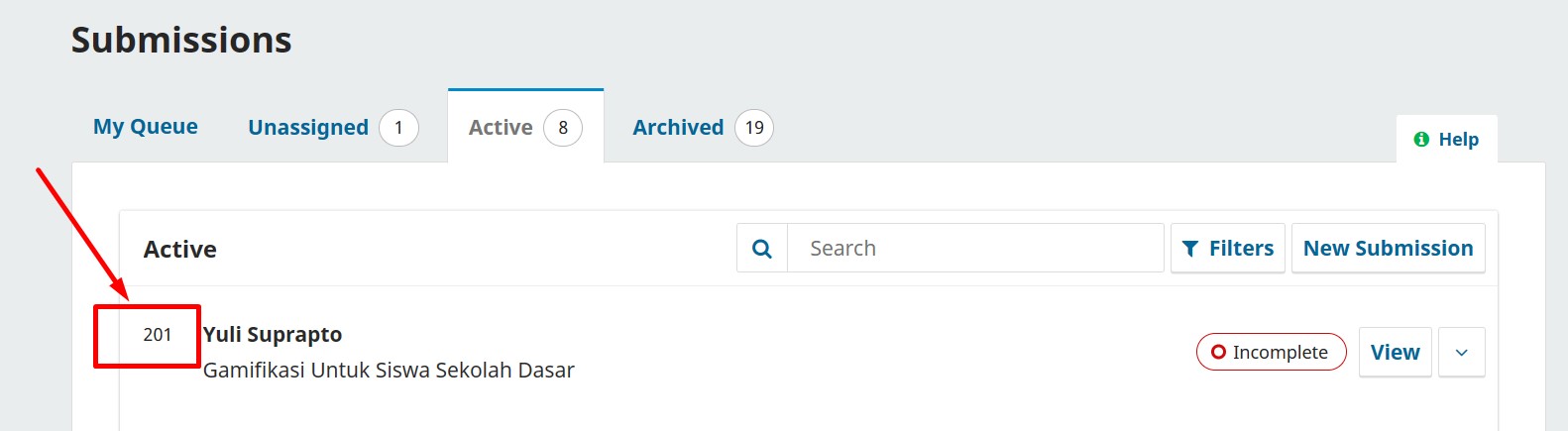Select the Active tab label
This screenshot has width=1568, height=431.
pos(501,128)
